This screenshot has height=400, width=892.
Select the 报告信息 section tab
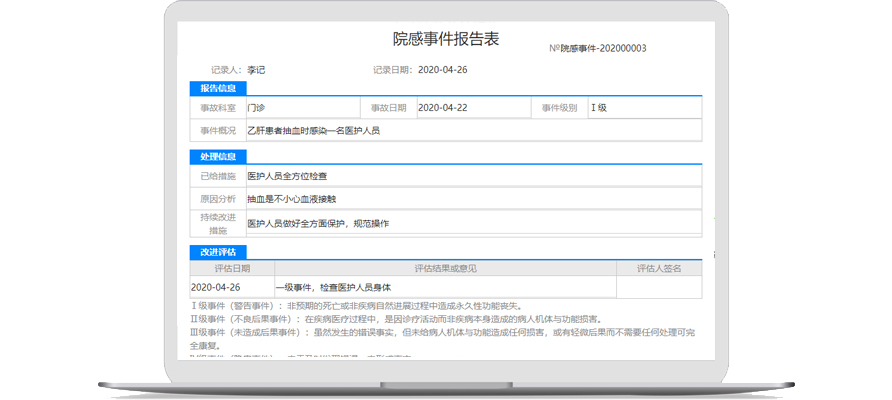tap(218, 89)
